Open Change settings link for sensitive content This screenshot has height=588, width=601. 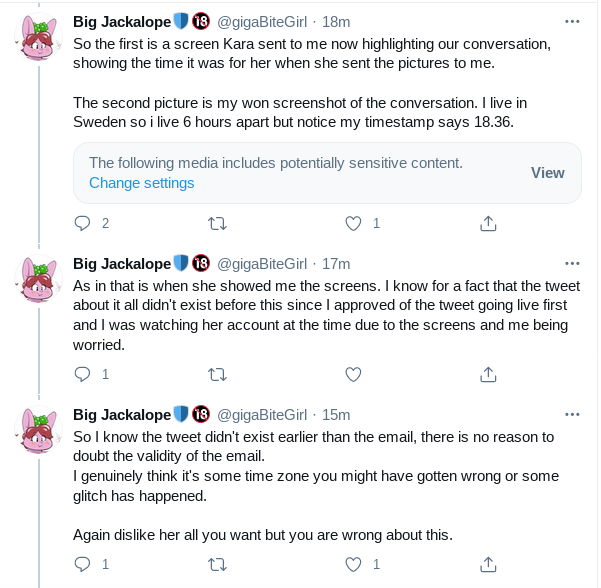pos(141,183)
